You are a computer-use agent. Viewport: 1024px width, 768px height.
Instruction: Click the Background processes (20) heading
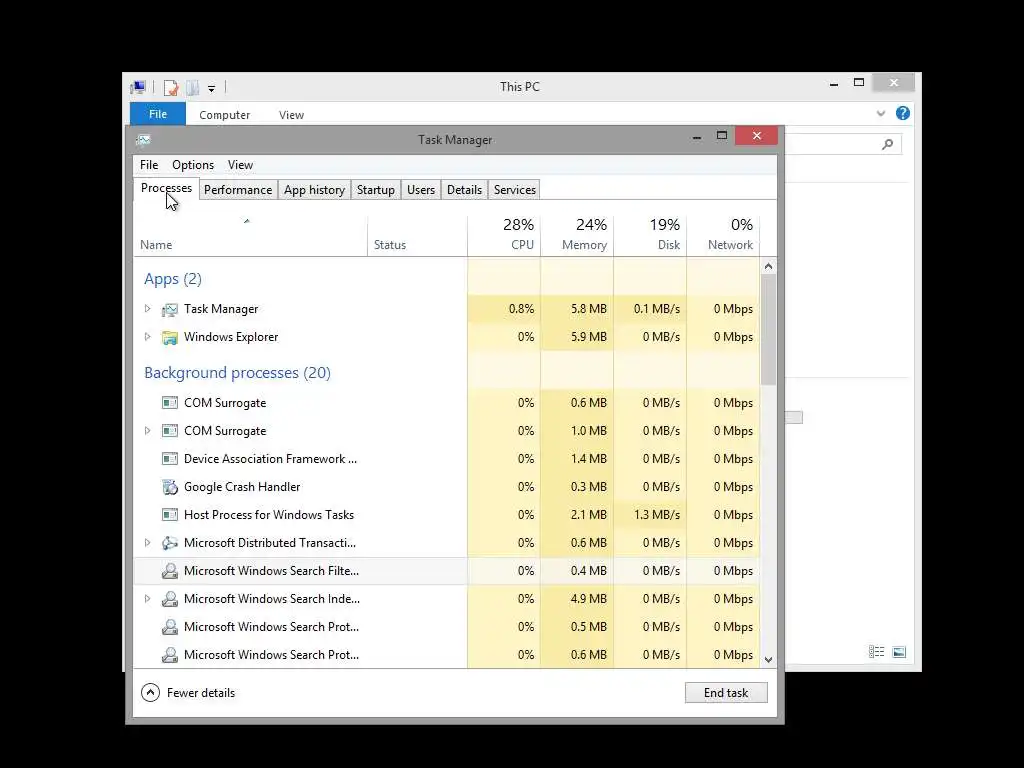click(237, 373)
